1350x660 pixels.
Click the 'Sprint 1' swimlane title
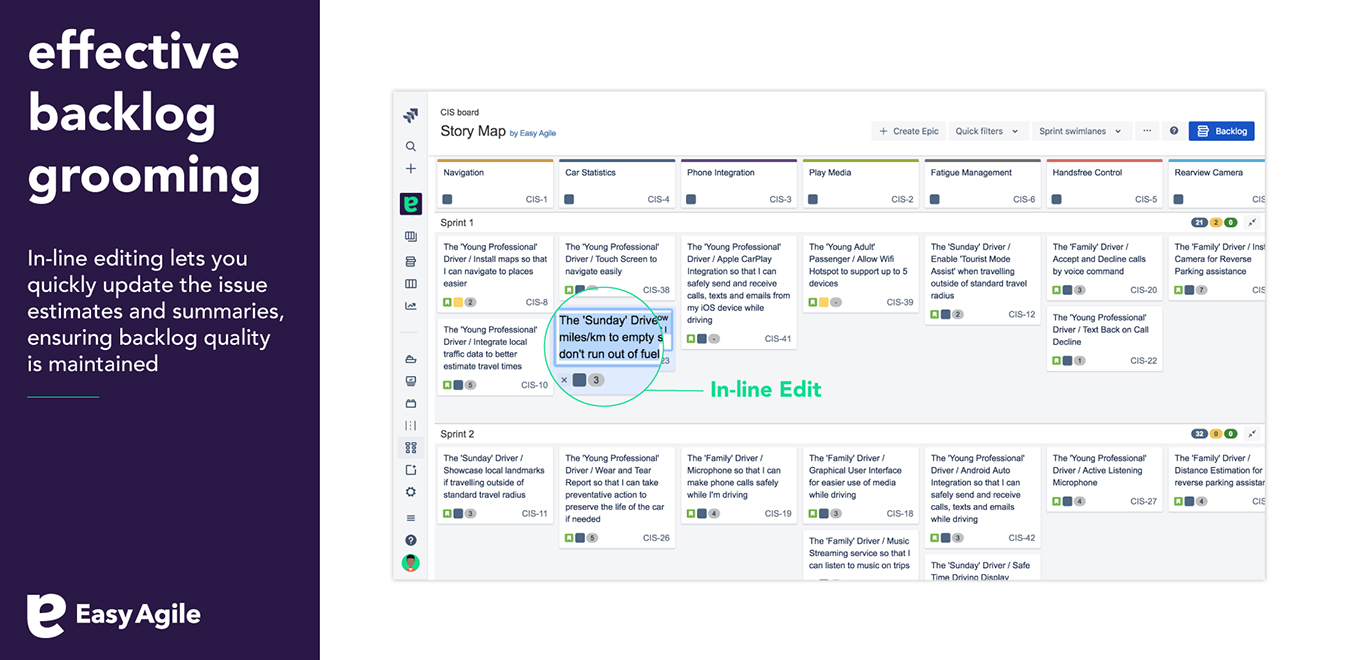[457, 223]
